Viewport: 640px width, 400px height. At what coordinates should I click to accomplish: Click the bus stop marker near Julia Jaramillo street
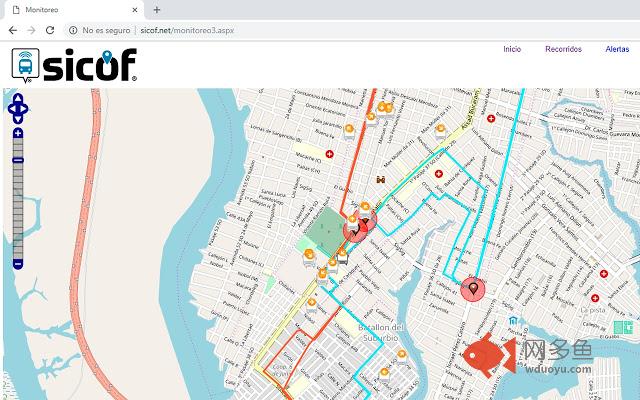[349, 131]
